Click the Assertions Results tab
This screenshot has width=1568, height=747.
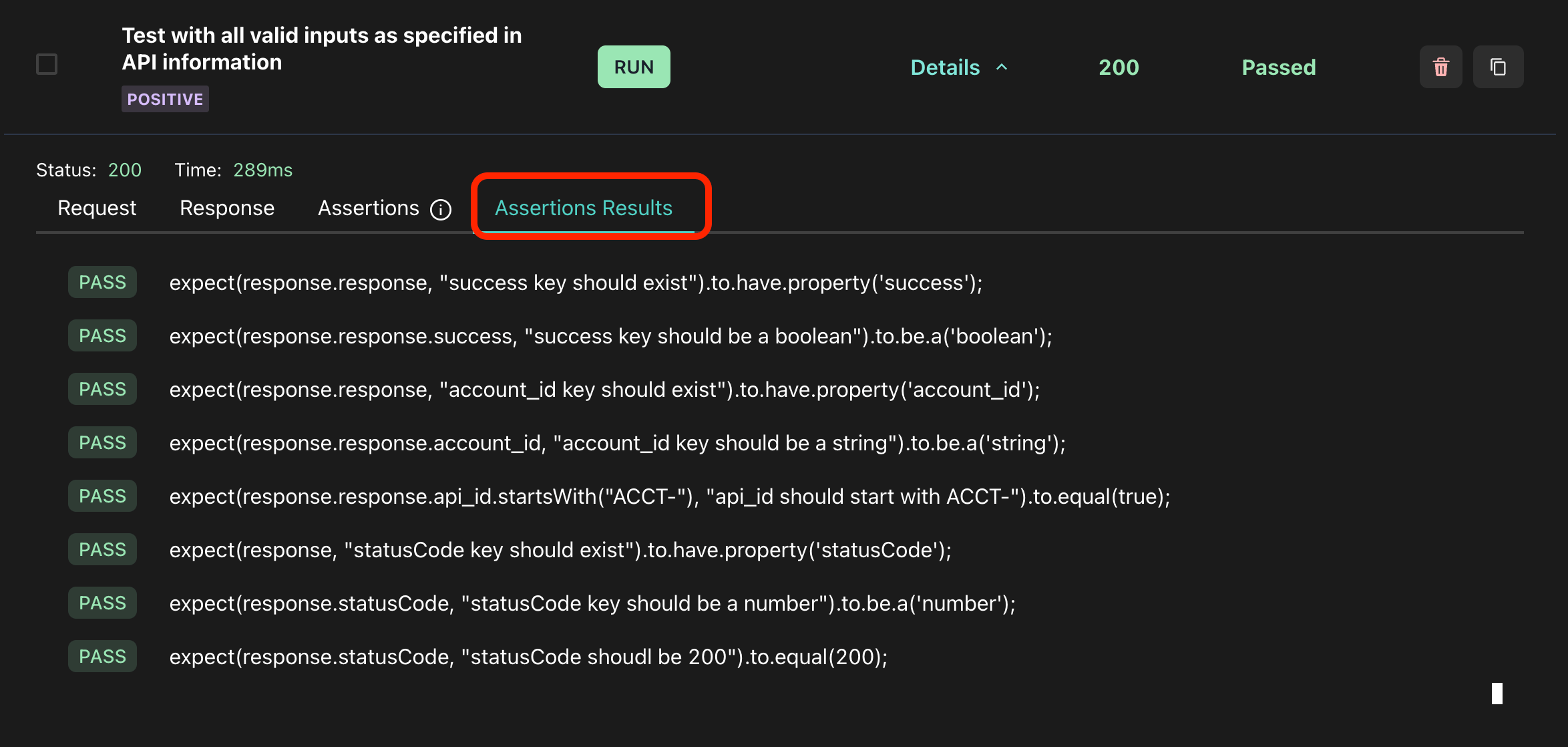[x=583, y=208]
